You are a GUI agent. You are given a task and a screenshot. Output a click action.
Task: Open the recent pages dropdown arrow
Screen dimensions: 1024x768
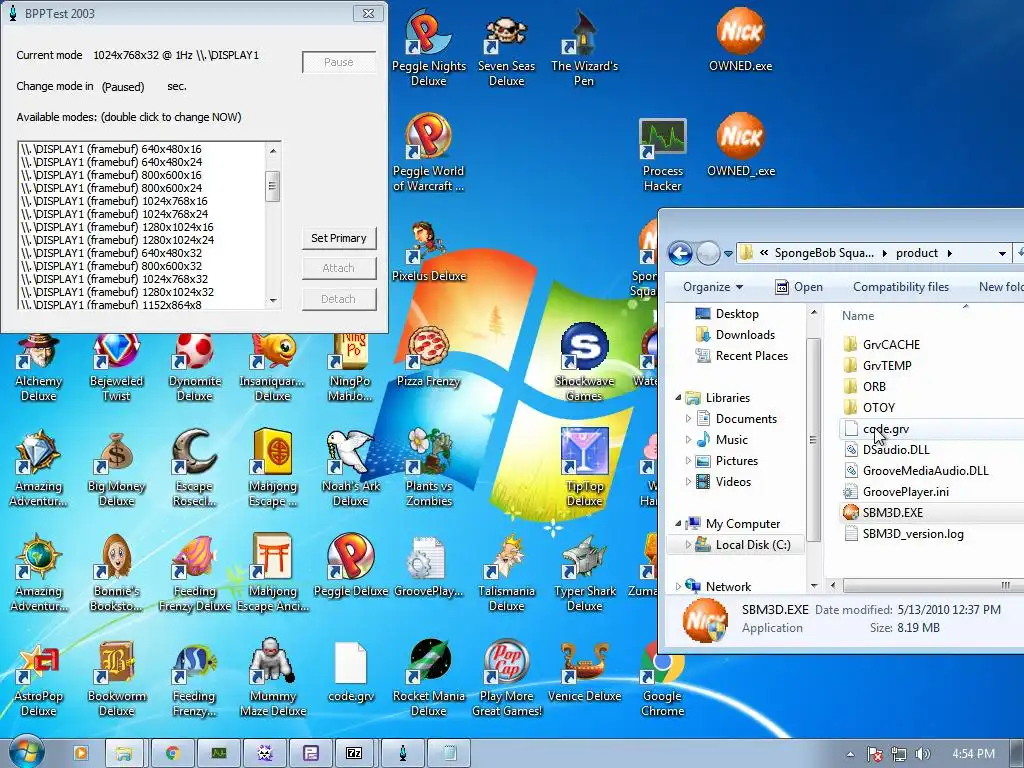728,253
